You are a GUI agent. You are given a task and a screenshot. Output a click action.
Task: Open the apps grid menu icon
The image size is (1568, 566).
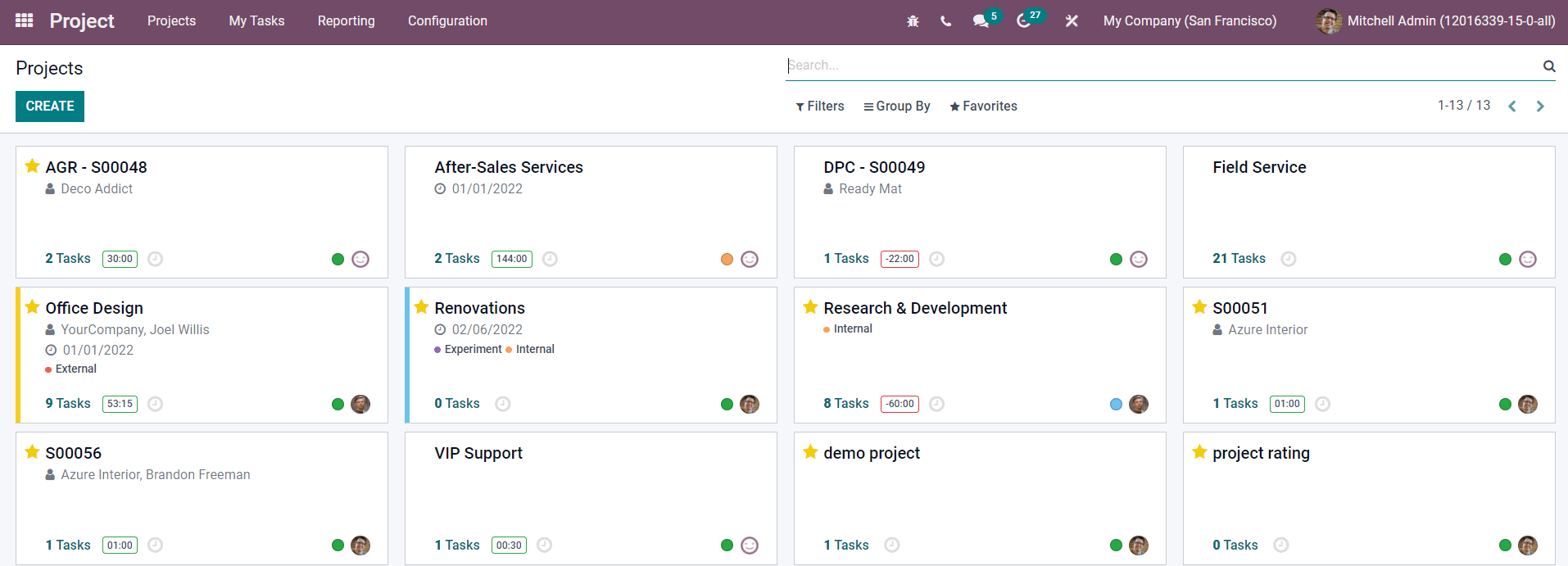(x=25, y=20)
